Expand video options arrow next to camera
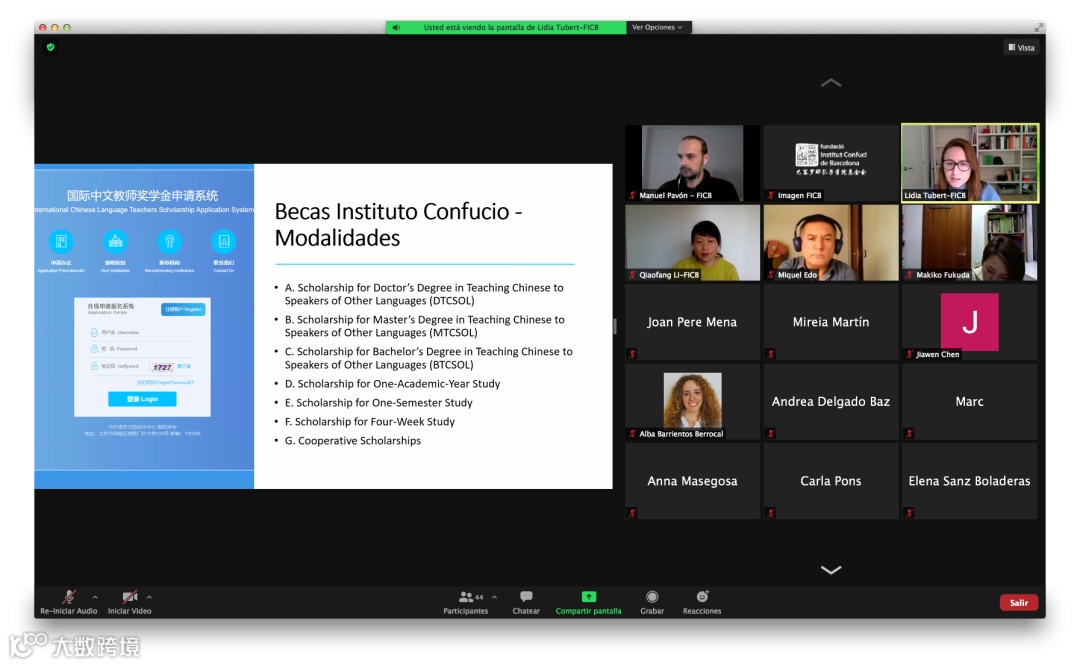This screenshot has height=666, width=1080. pos(149,597)
